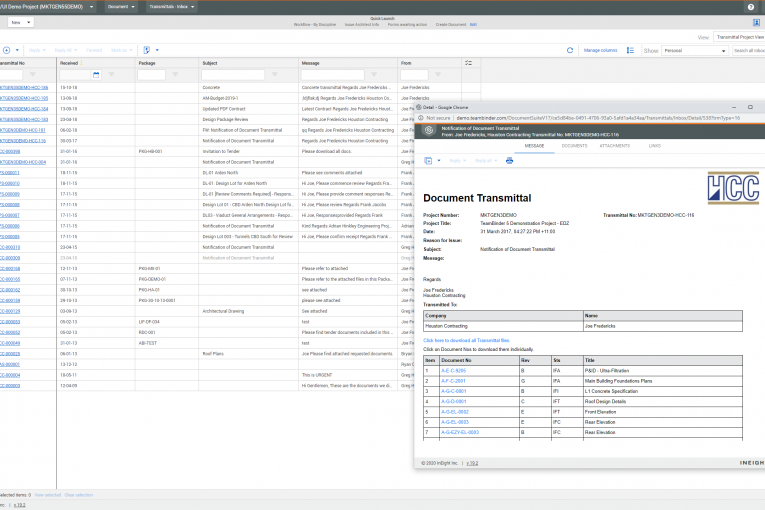
Task: Open the calendar picker in the Received filter
Action: point(96,74)
